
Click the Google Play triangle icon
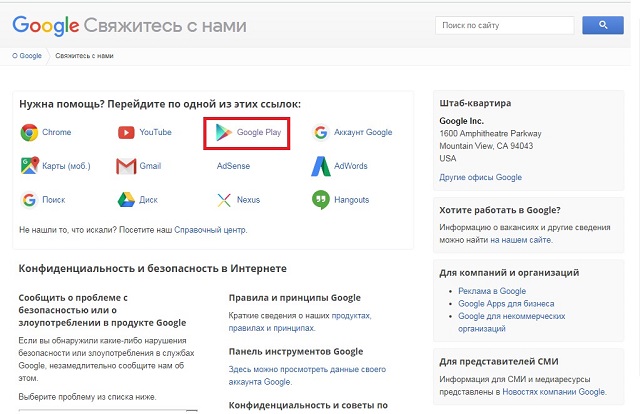[x=223, y=132]
